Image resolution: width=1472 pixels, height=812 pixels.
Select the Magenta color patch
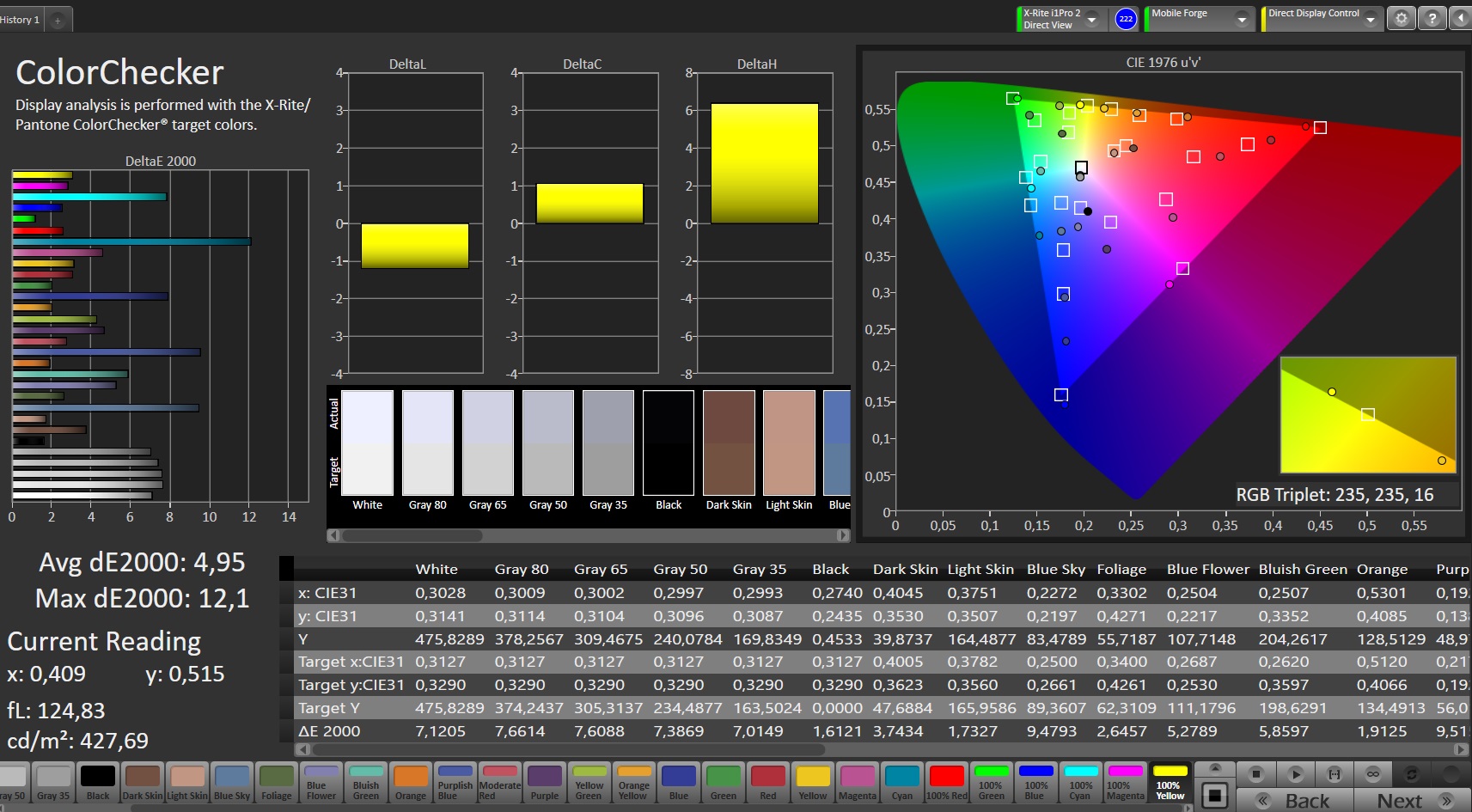(858, 783)
